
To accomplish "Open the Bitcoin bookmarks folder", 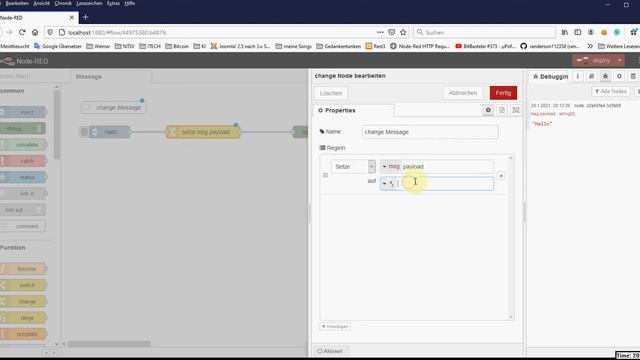I will tap(177, 46).
